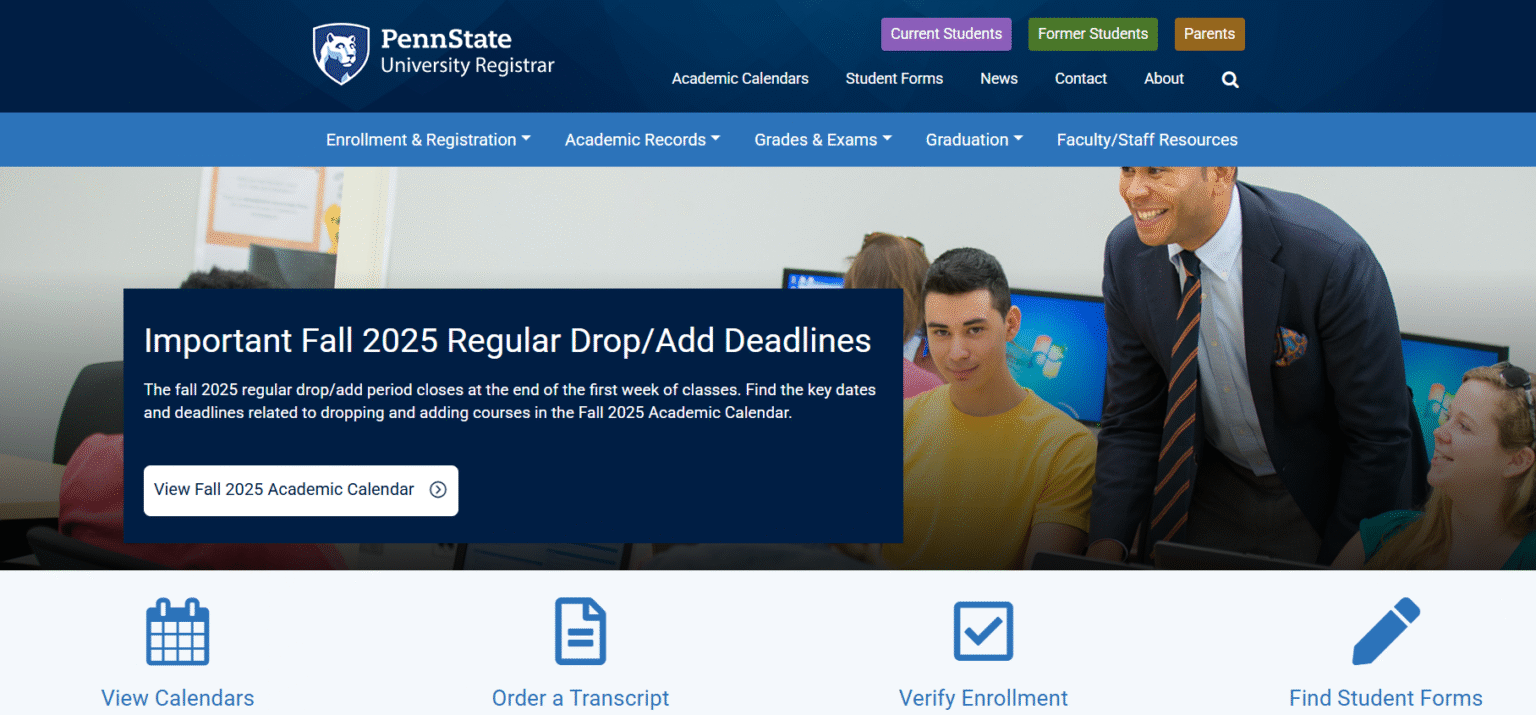Expand the Enrollment & Registration dropdown
Screen dimensions: 1536x715
point(427,139)
